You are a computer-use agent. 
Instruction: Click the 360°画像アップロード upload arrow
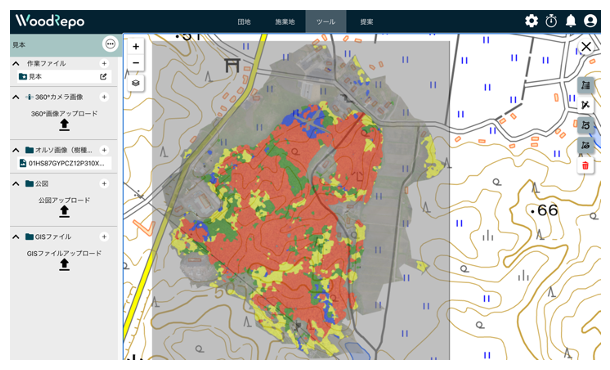pyautogui.click(x=64, y=125)
